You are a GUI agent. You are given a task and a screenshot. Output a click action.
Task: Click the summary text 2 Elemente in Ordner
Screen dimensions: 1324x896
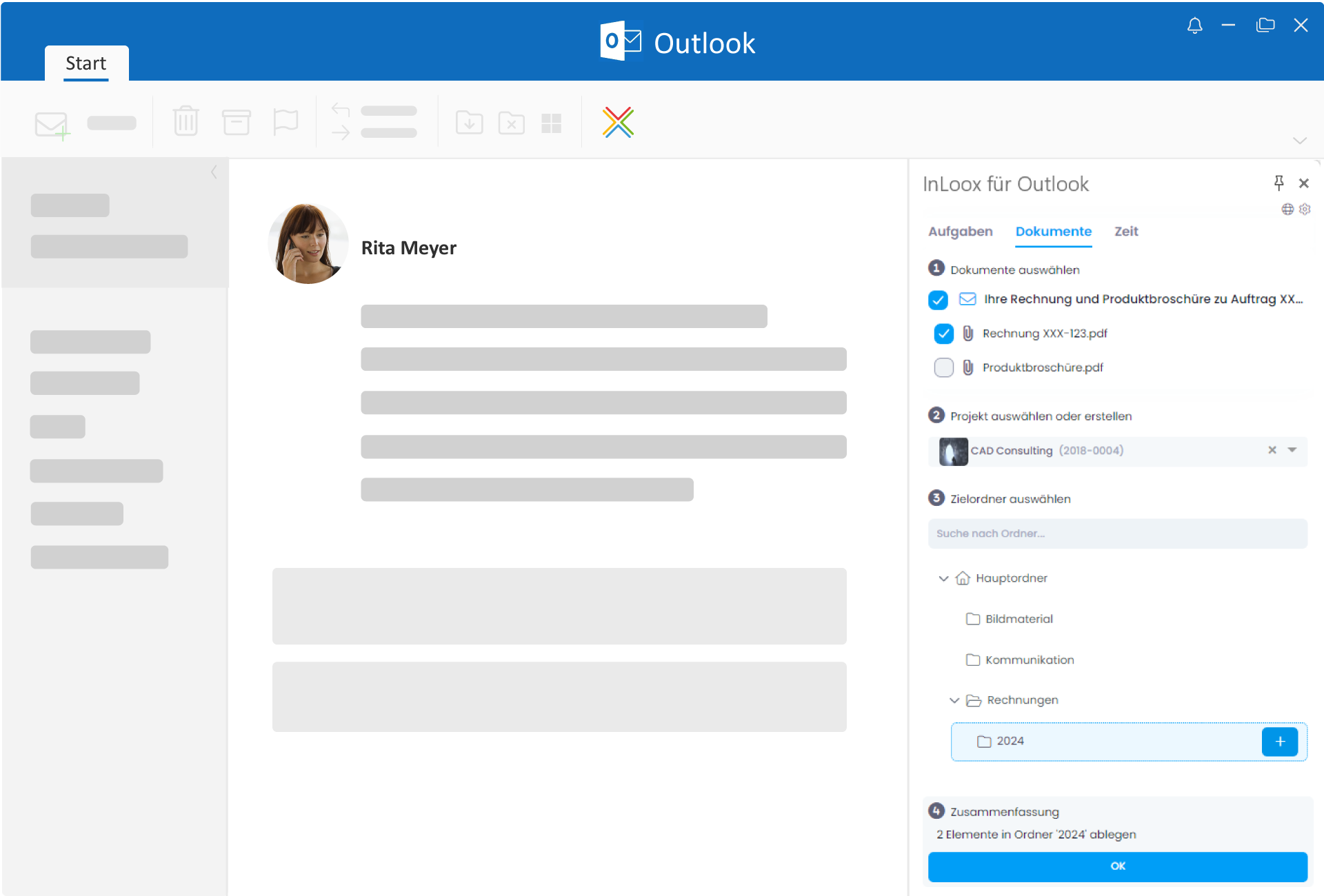[x=1036, y=835]
